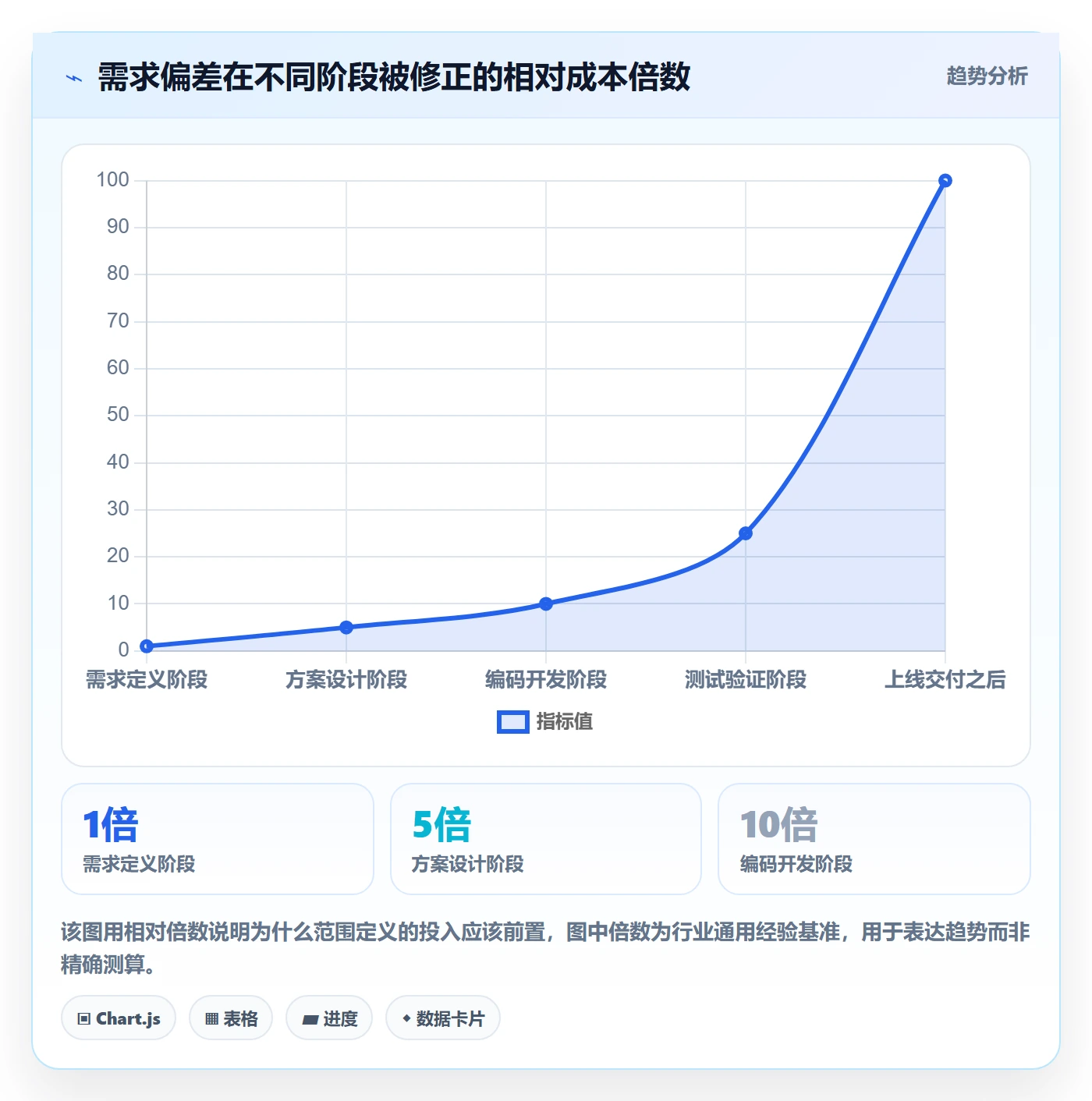
Task: Click the 数据卡片 chip's diamond icon
Action: [x=406, y=1018]
